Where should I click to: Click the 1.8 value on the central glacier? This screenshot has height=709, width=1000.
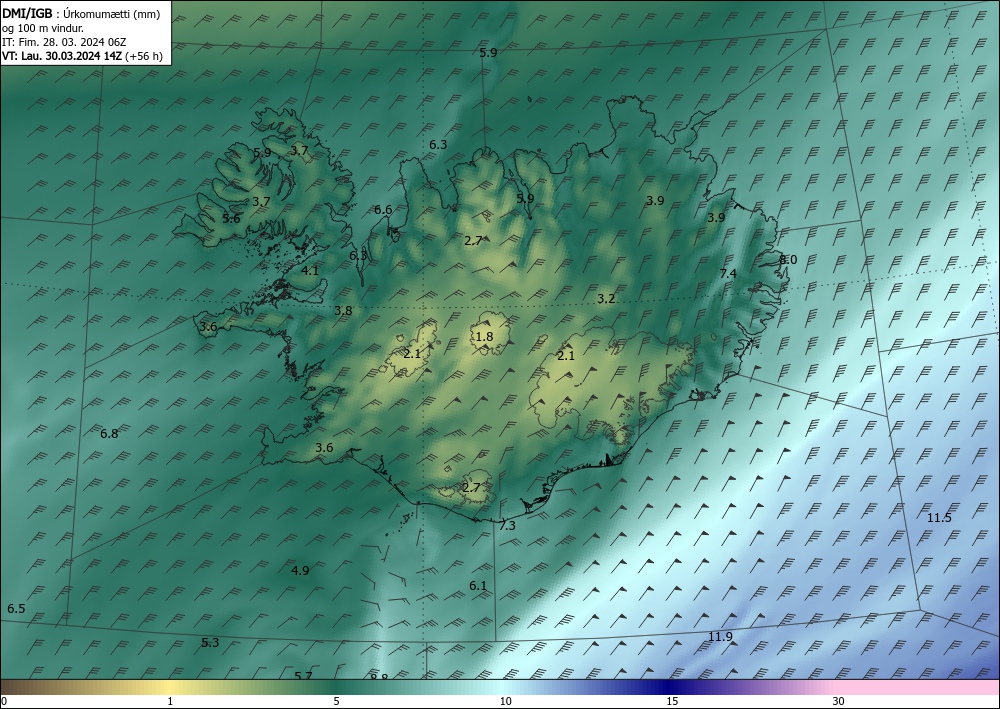coord(485,337)
